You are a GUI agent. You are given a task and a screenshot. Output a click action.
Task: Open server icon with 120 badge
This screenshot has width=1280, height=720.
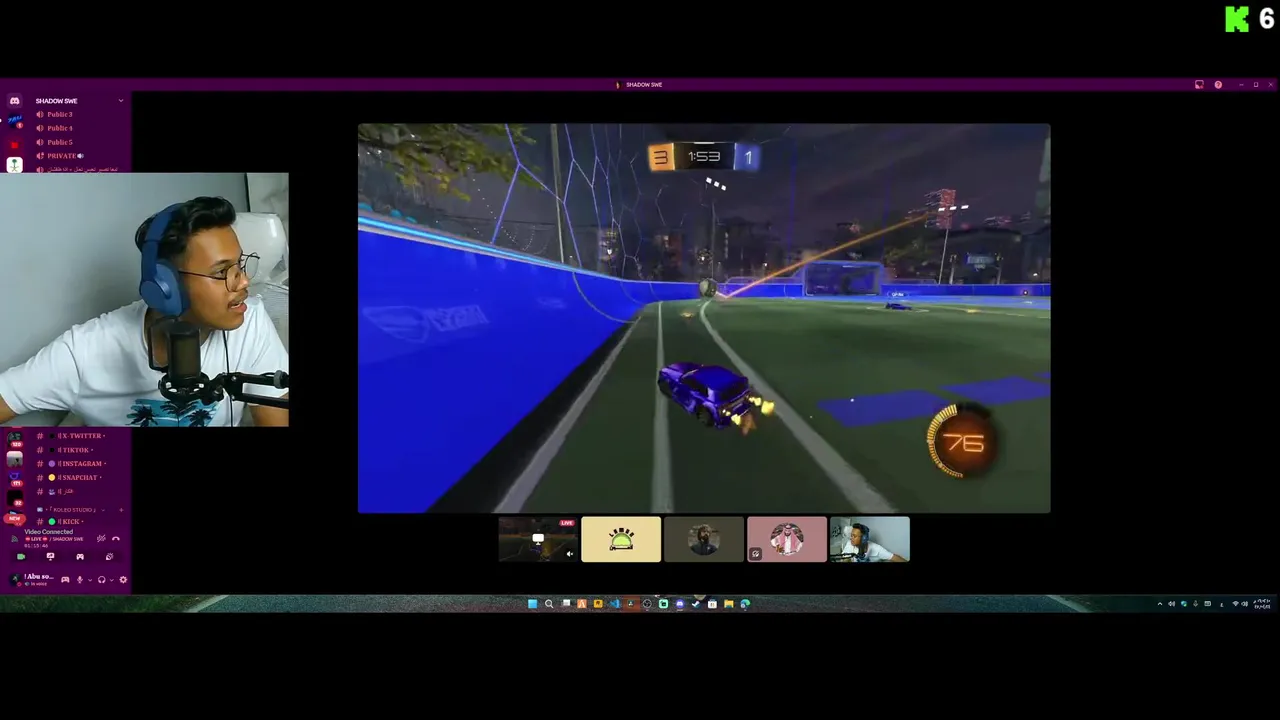coord(15,440)
